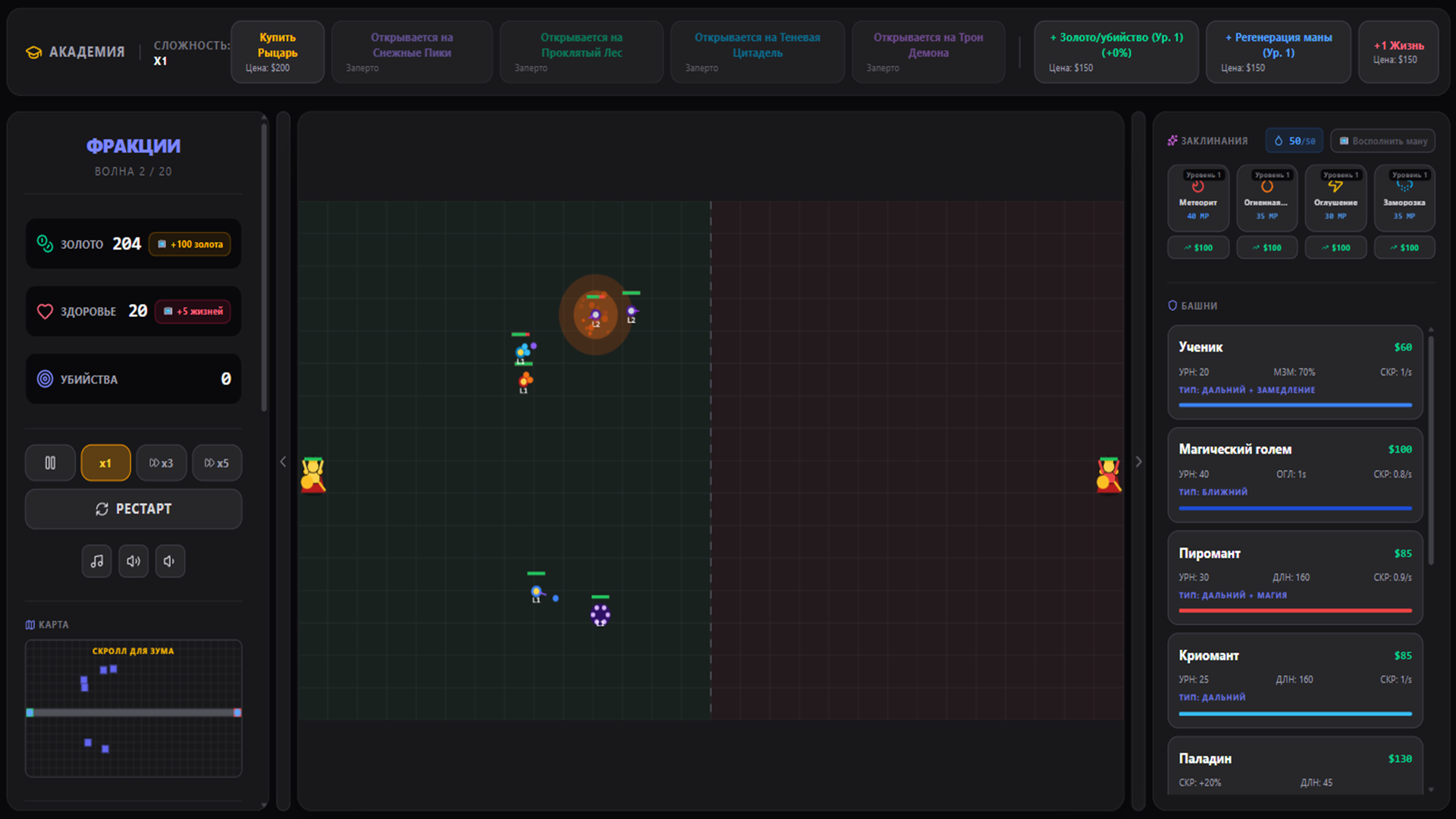1456x819 pixels.
Task: Open the Снежные Пики locked tab
Action: pyautogui.click(x=412, y=52)
